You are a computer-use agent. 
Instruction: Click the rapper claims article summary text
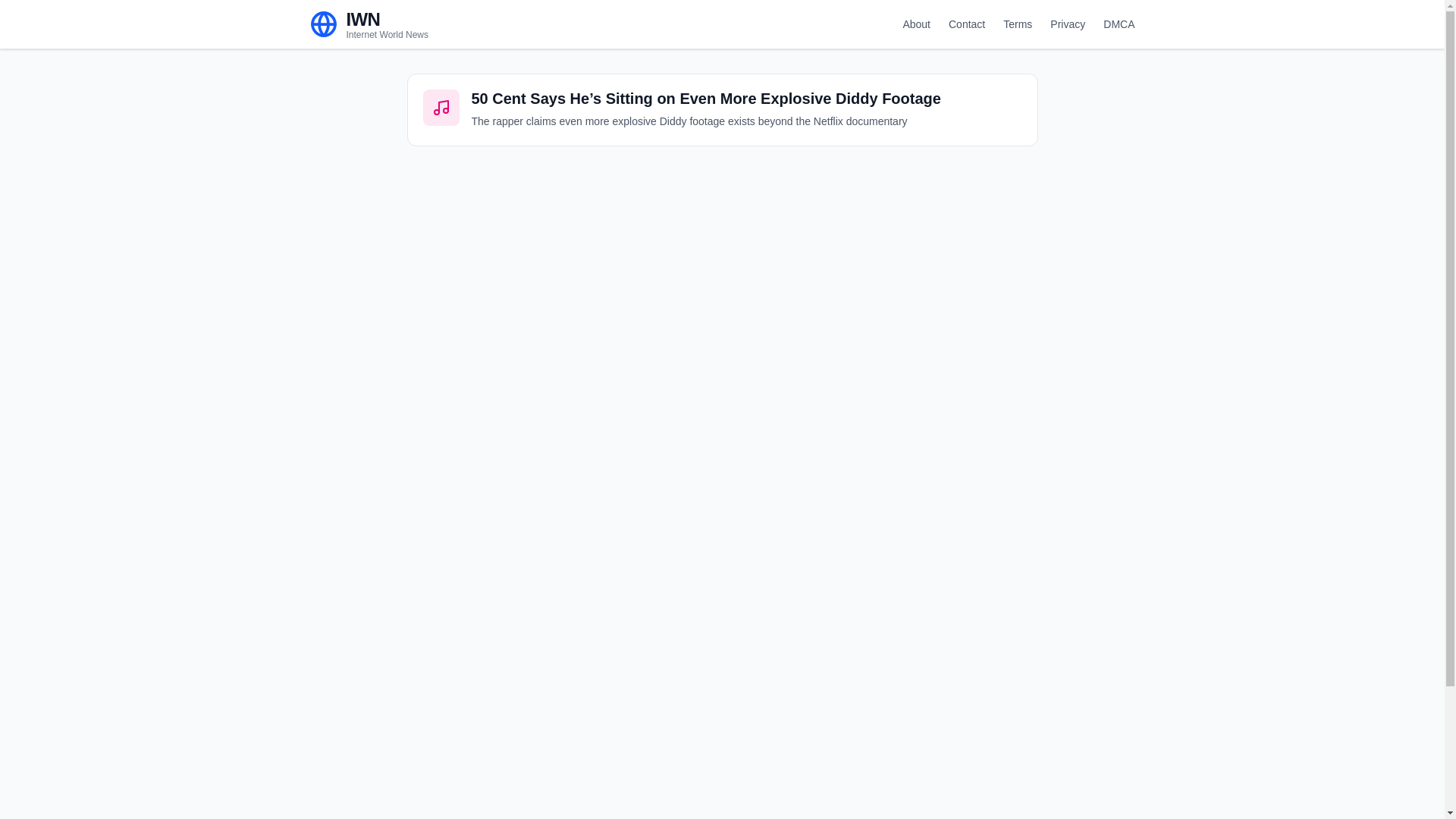click(x=689, y=121)
